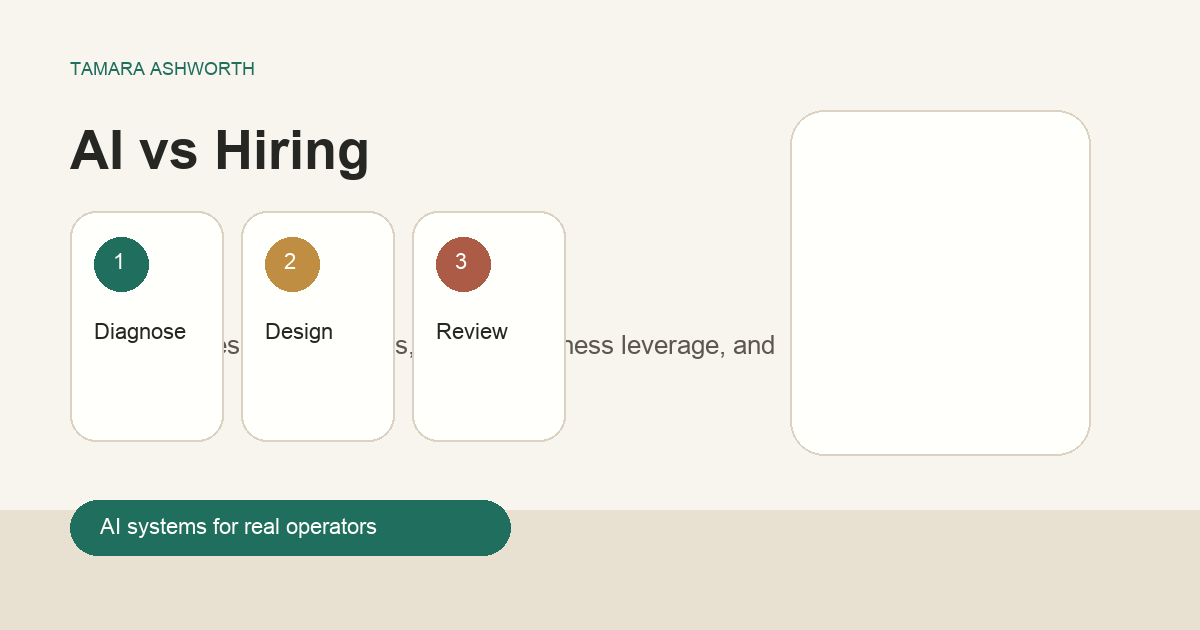This screenshot has width=1200, height=630.
Task: Click the green circle numbered 1
Action: [121, 264]
